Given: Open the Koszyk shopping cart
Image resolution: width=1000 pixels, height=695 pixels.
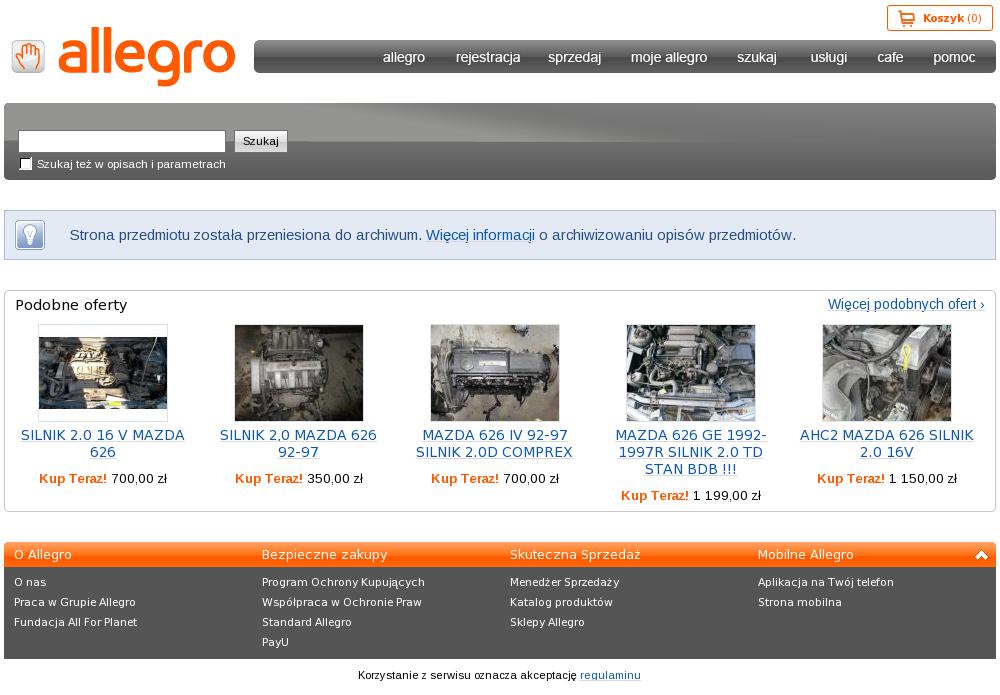Looking at the screenshot, I should click(x=939, y=18).
